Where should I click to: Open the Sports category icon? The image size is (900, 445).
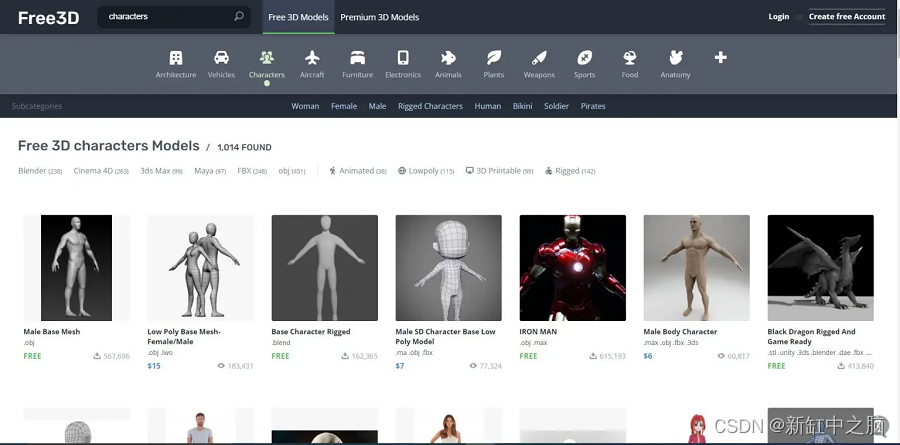pyautogui.click(x=584, y=57)
